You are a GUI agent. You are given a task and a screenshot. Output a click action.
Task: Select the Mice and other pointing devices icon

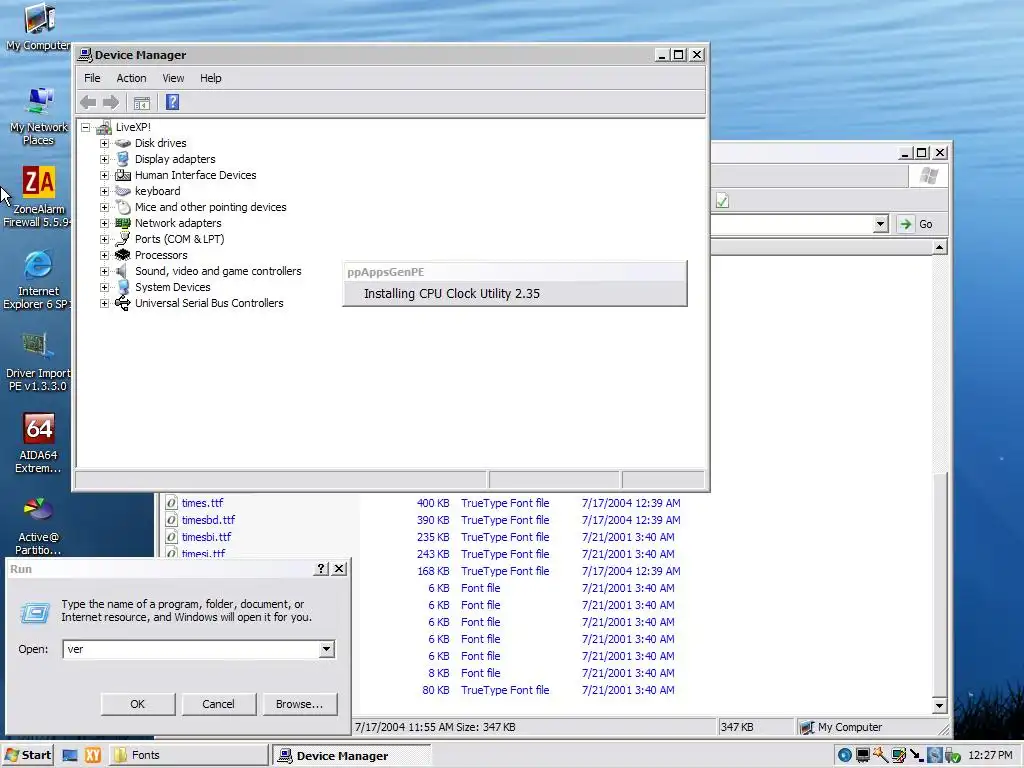click(123, 207)
